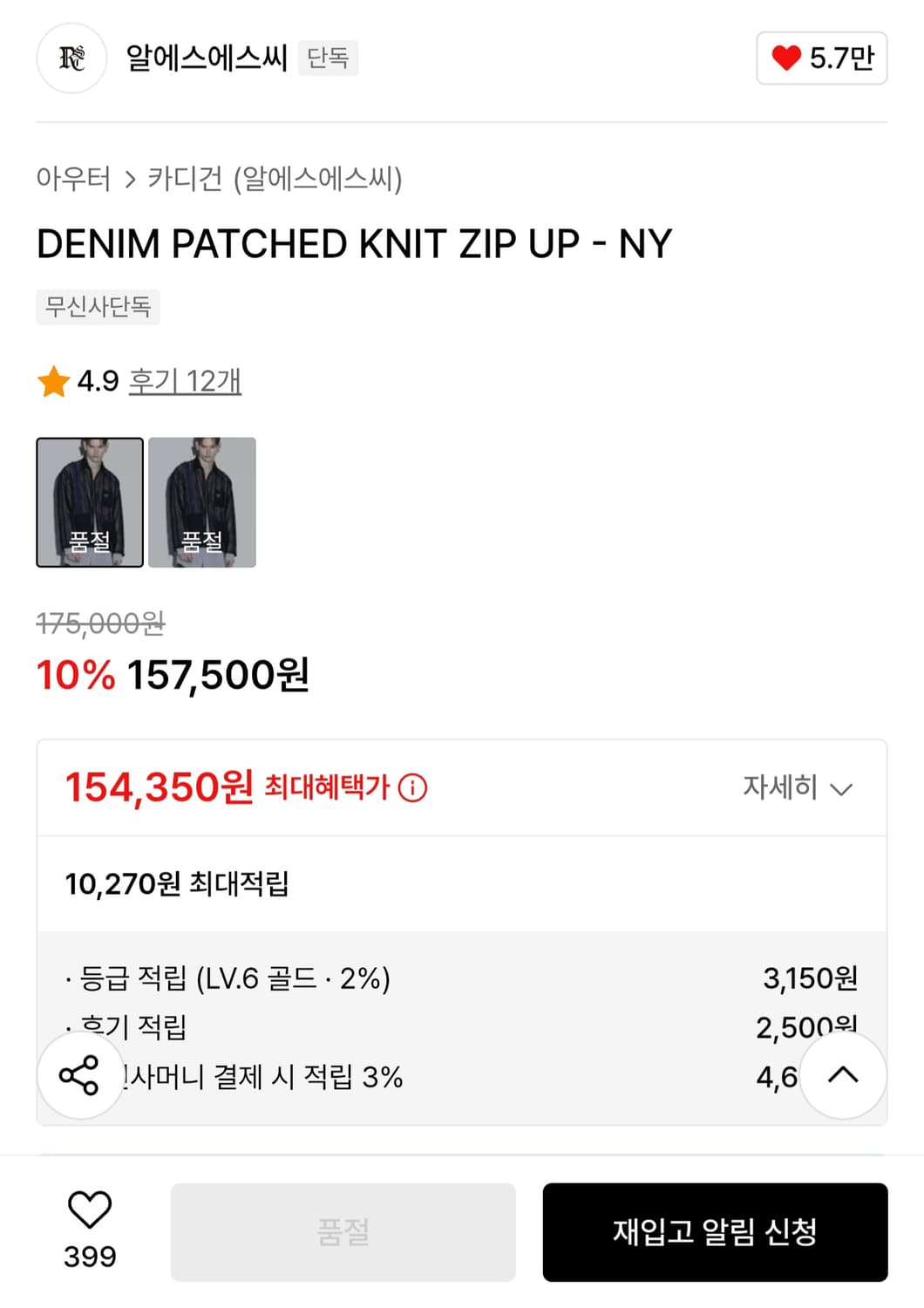
Task: Tap the 단독 badge next to the brand
Action: coord(328,58)
